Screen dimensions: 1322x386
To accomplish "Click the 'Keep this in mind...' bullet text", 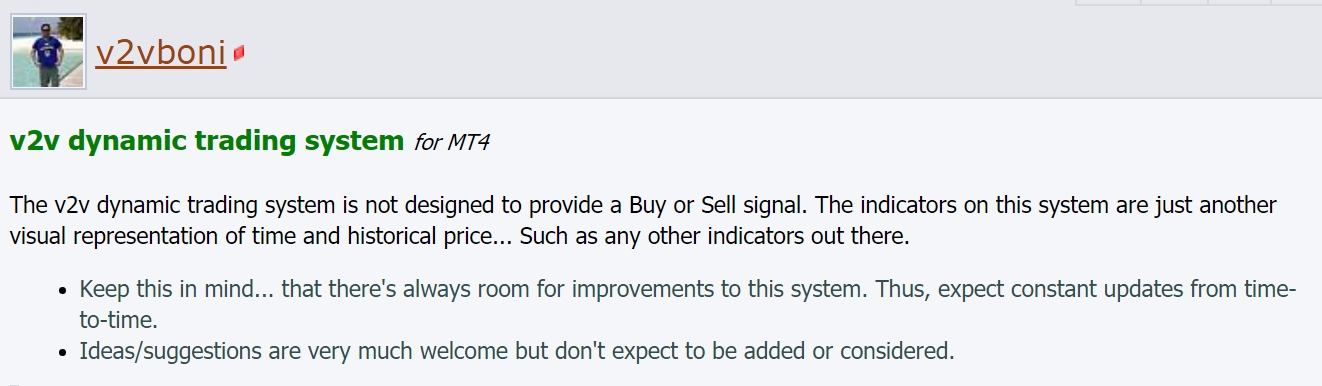I will point(689,305).
